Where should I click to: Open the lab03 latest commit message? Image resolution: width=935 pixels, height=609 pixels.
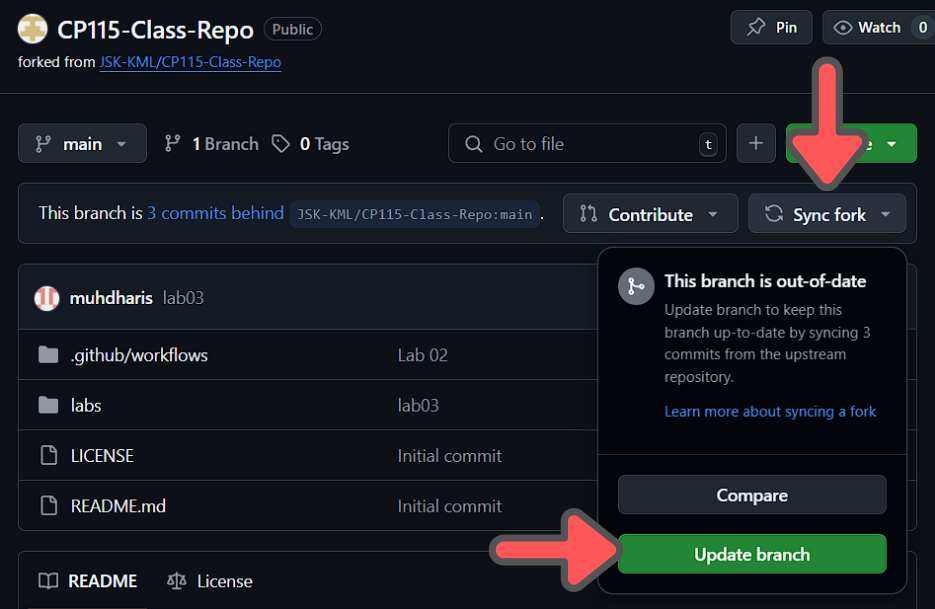click(x=183, y=298)
